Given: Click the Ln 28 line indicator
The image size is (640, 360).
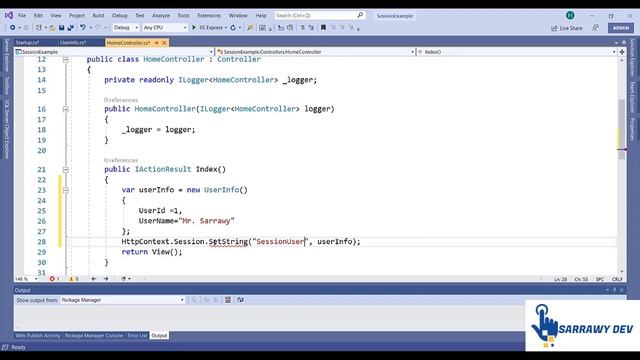Looking at the screenshot, I should coord(560,279).
